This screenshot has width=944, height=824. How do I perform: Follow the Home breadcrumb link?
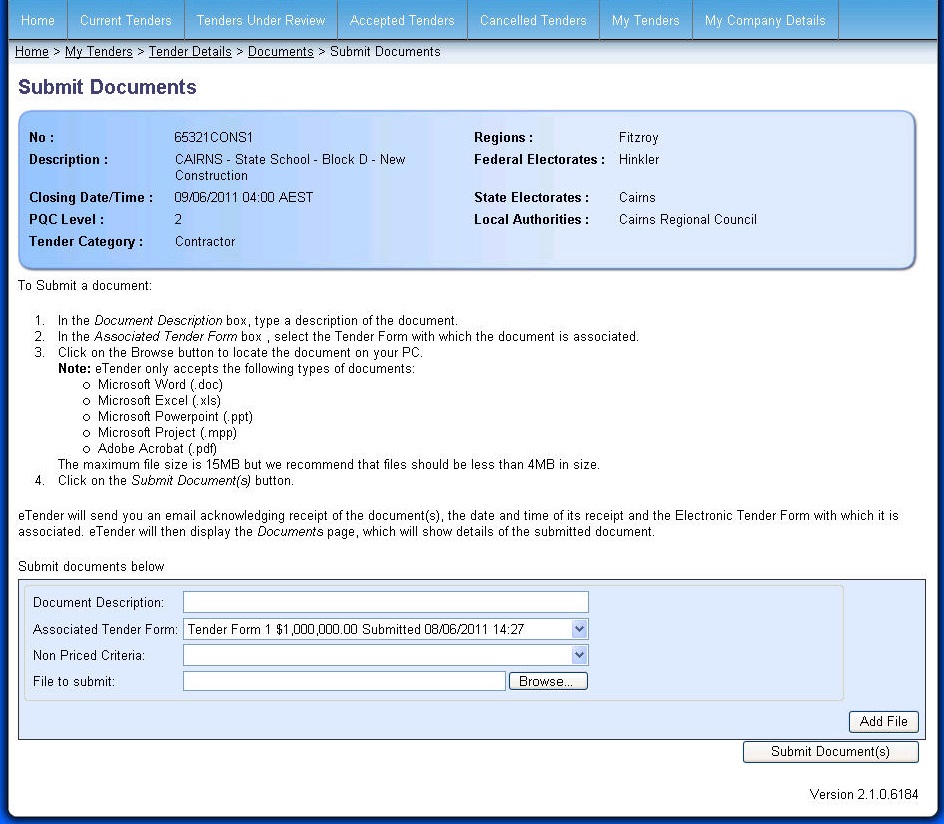[x=31, y=51]
